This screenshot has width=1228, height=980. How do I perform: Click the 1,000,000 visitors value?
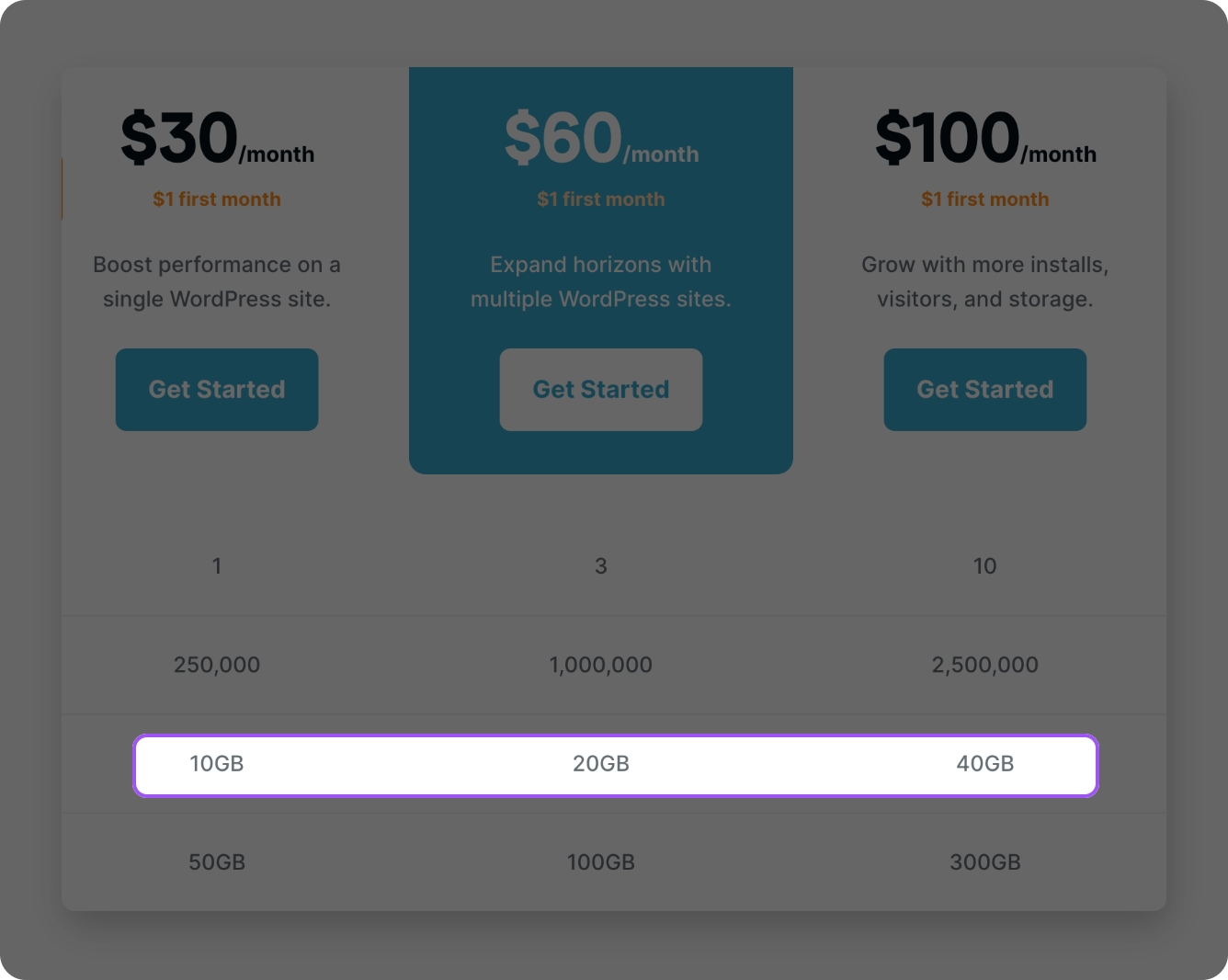(x=601, y=665)
